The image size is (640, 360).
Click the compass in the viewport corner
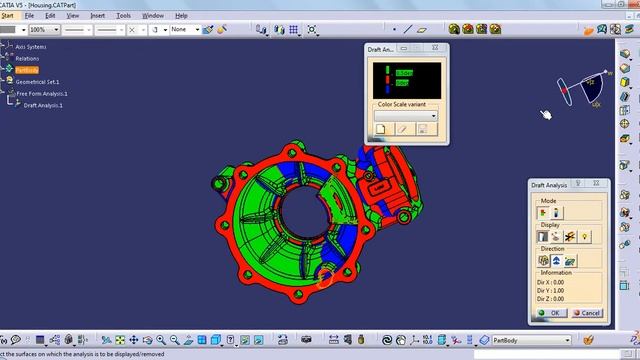point(584,88)
